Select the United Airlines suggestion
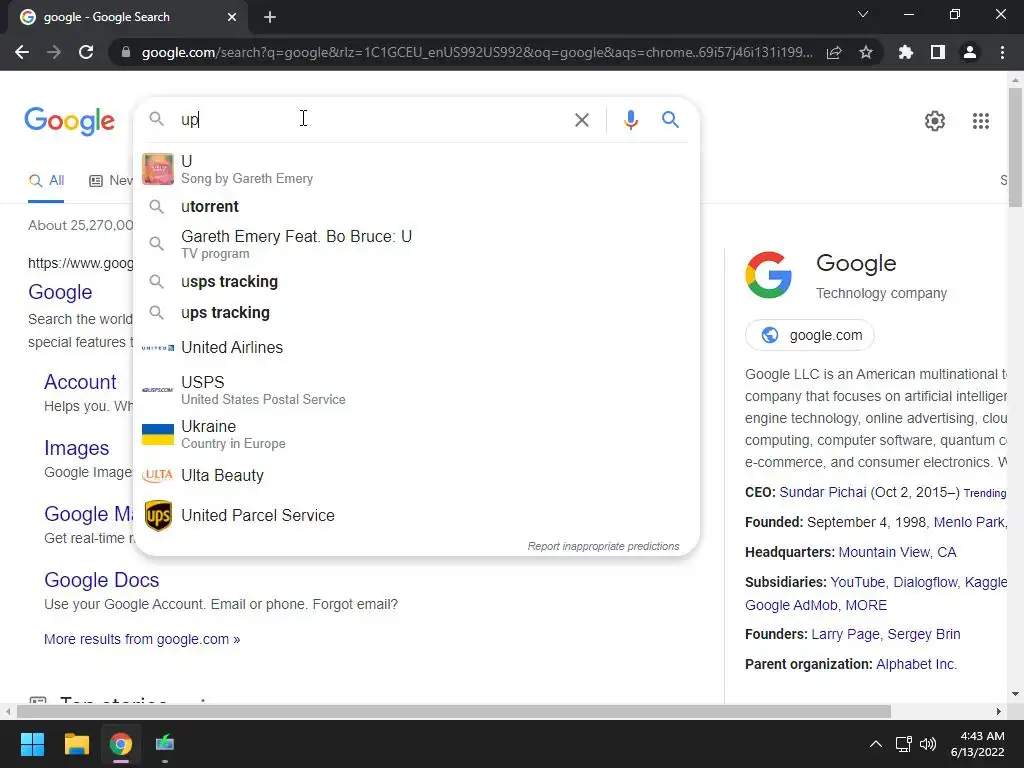The width and height of the screenshot is (1024, 768). tap(416, 347)
